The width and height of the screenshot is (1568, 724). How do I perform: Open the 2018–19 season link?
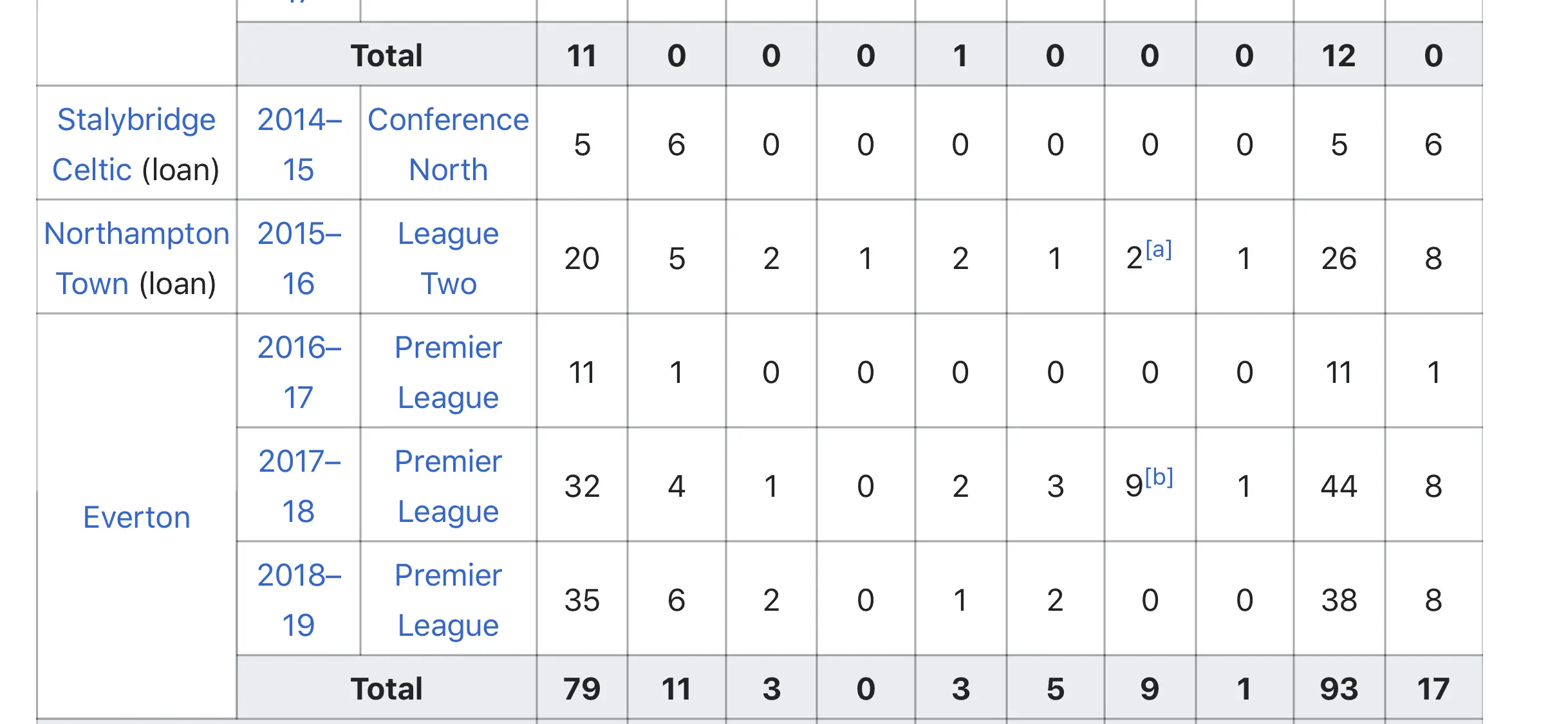pos(299,600)
